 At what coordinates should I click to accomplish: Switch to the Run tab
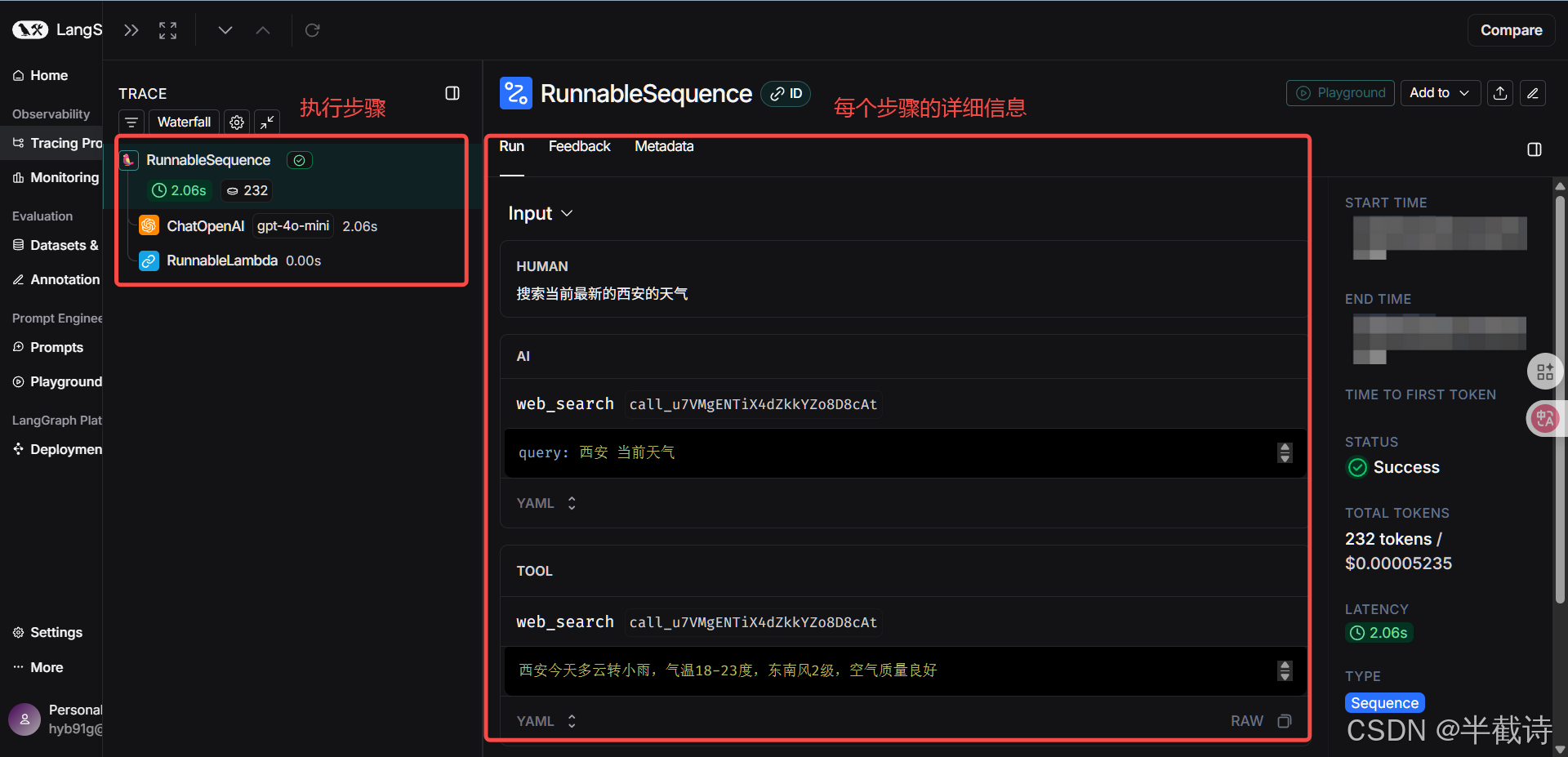tap(512, 146)
